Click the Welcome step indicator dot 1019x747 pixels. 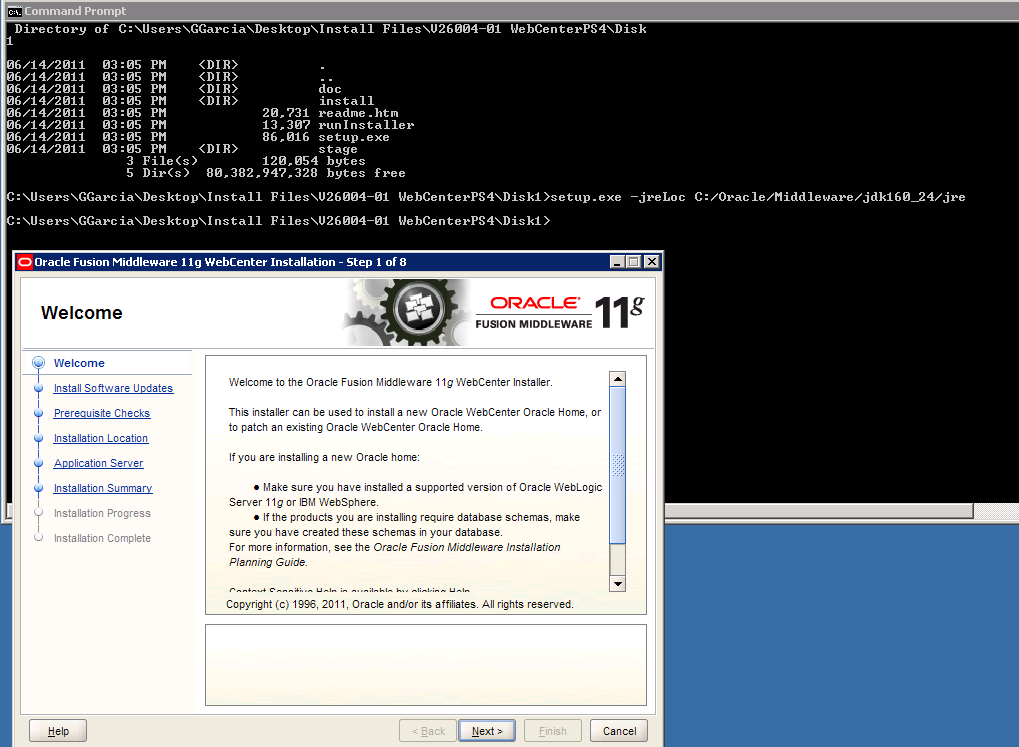click(x=38, y=363)
